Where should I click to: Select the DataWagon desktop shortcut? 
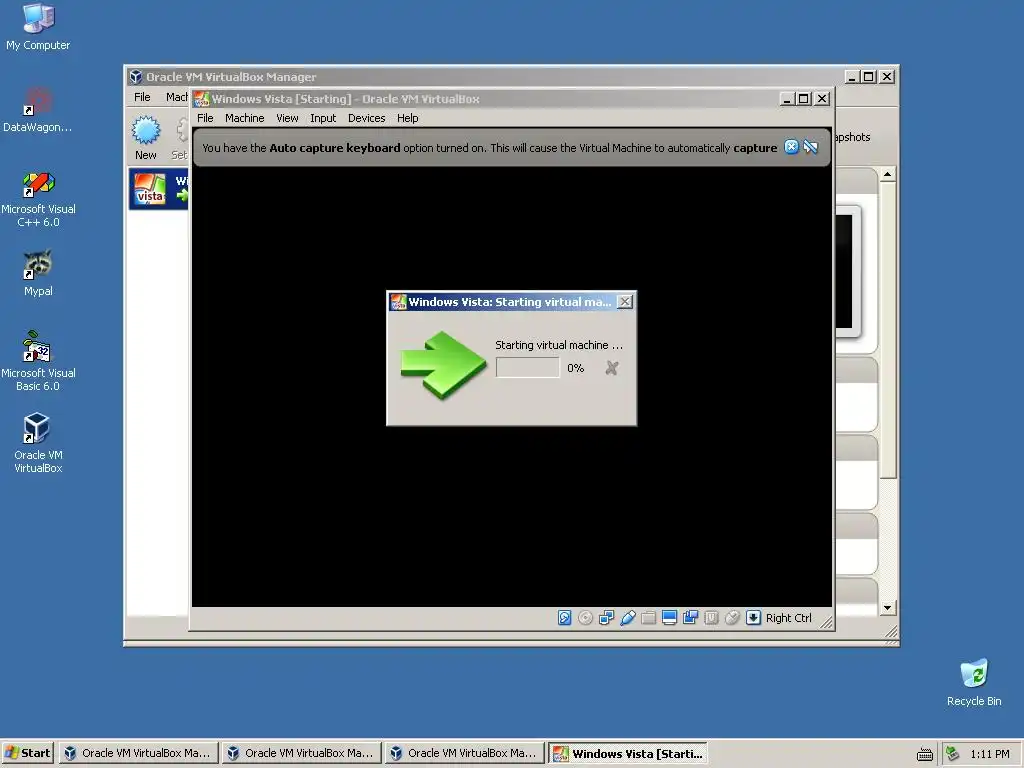click(x=37, y=110)
